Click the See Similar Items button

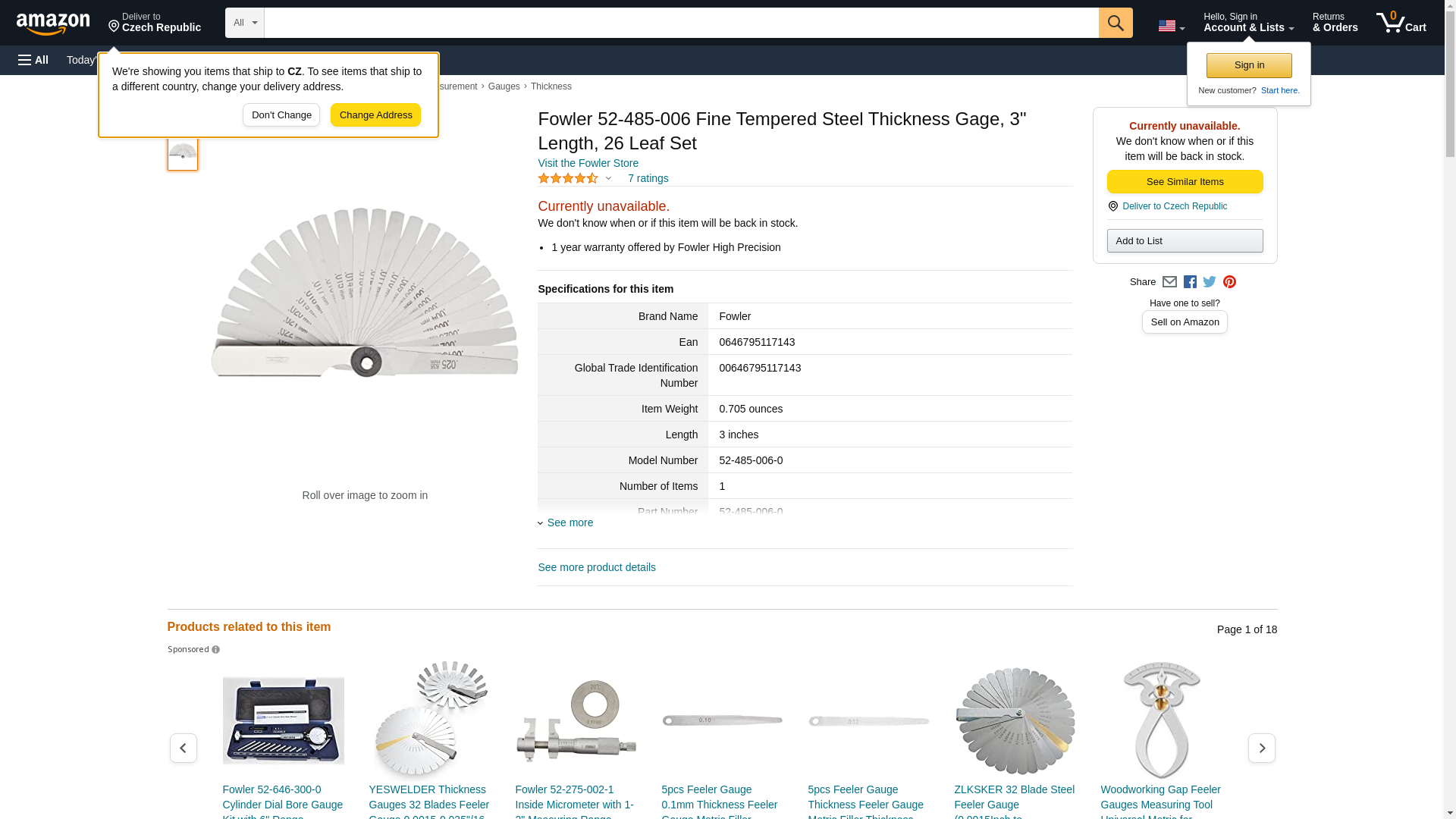1185,182
